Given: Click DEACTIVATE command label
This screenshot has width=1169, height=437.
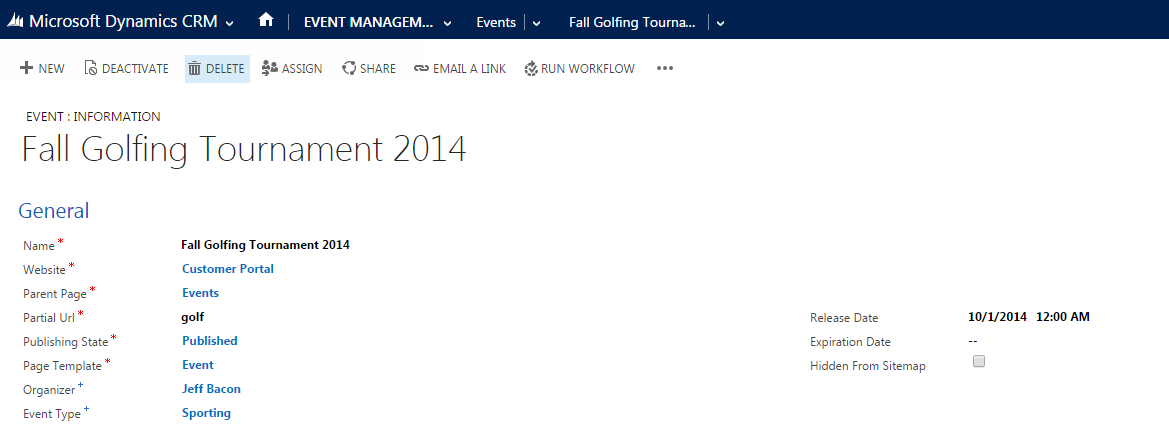Looking at the screenshot, I should [x=136, y=69].
